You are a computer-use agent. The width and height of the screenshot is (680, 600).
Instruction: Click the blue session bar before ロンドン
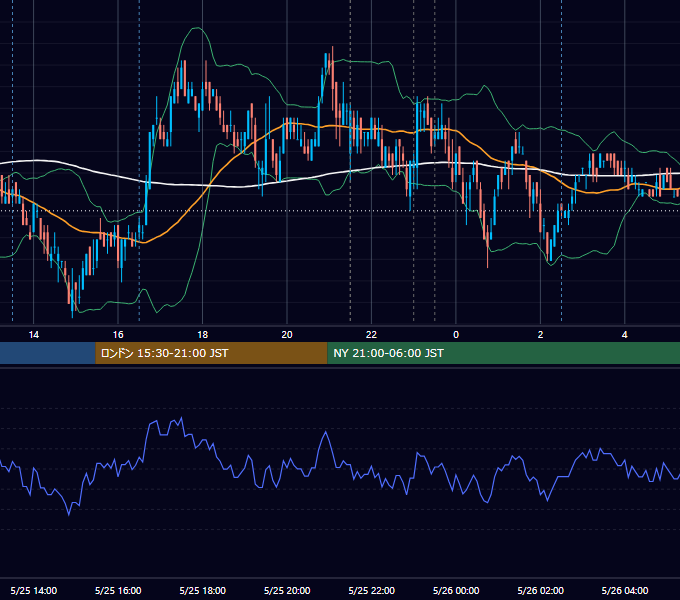pos(48,353)
